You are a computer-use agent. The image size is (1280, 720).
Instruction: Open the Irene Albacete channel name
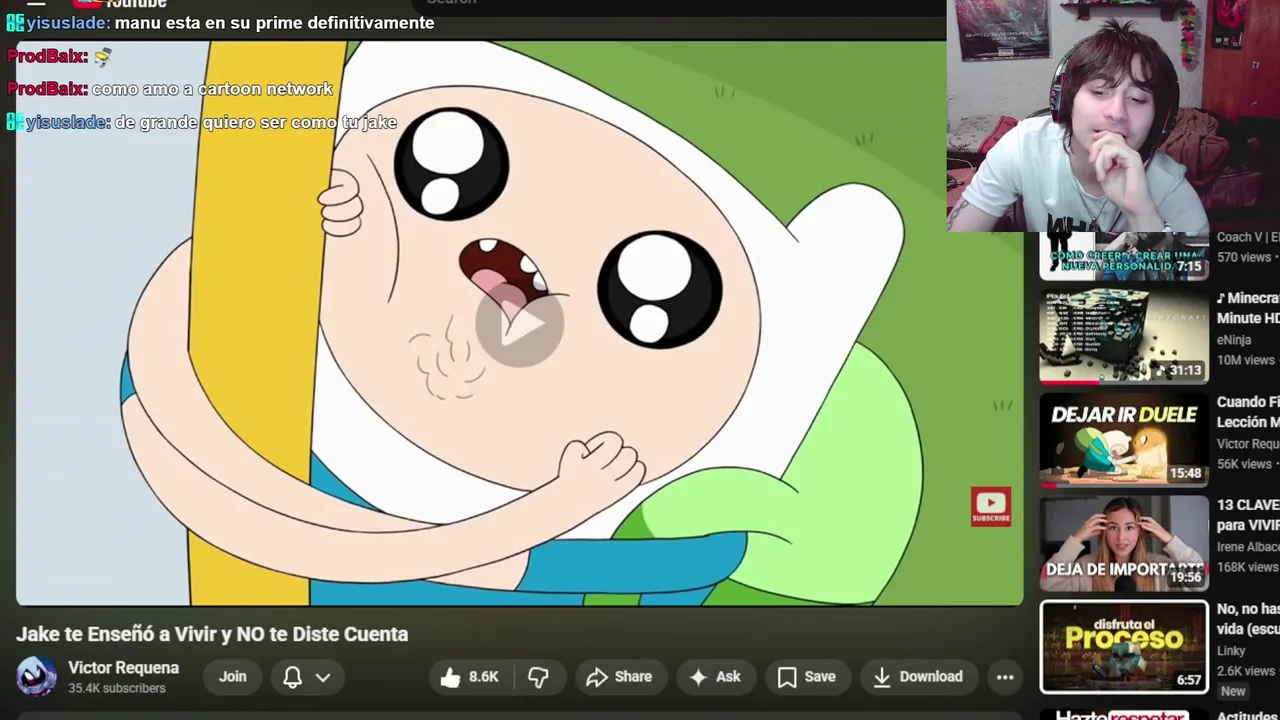tap(1248, 547)
